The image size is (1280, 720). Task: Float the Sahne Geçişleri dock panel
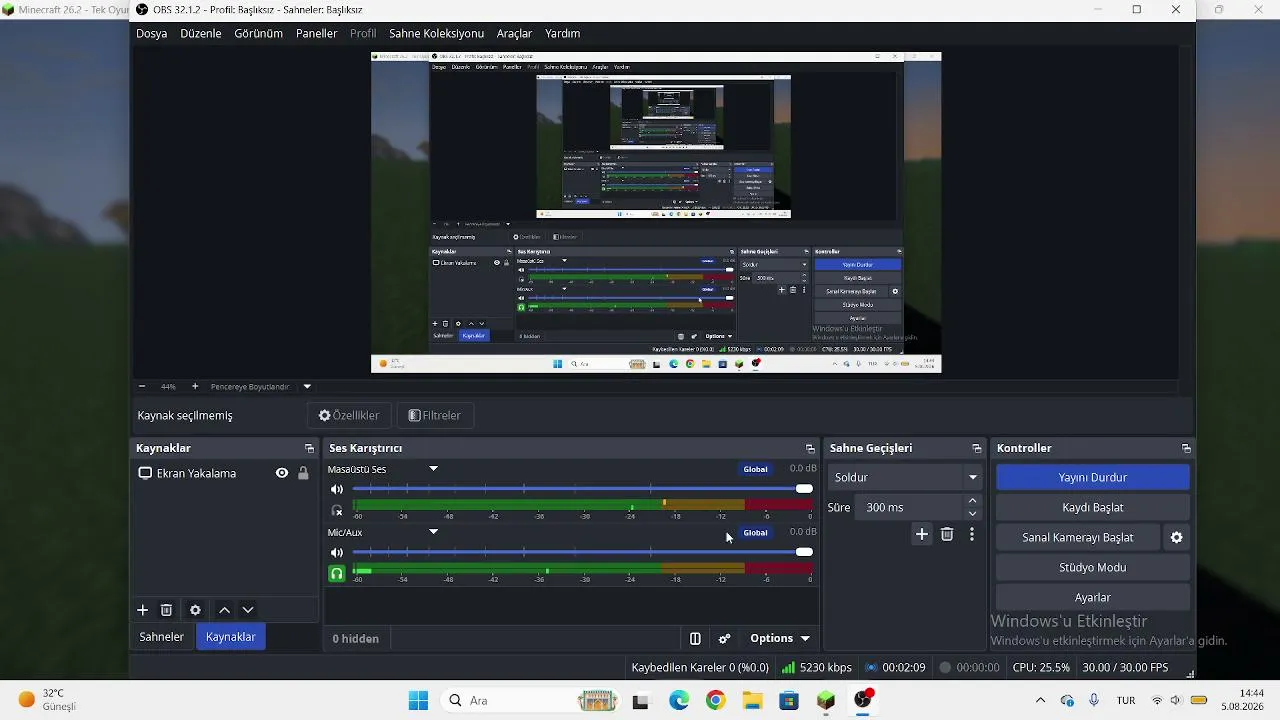coord(977,448)
